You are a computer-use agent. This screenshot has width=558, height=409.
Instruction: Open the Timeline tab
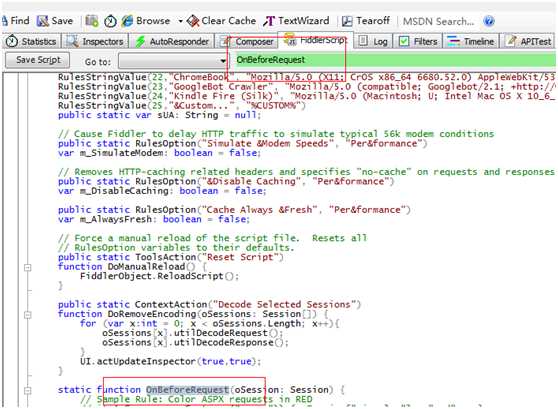(x=471, y=41)
